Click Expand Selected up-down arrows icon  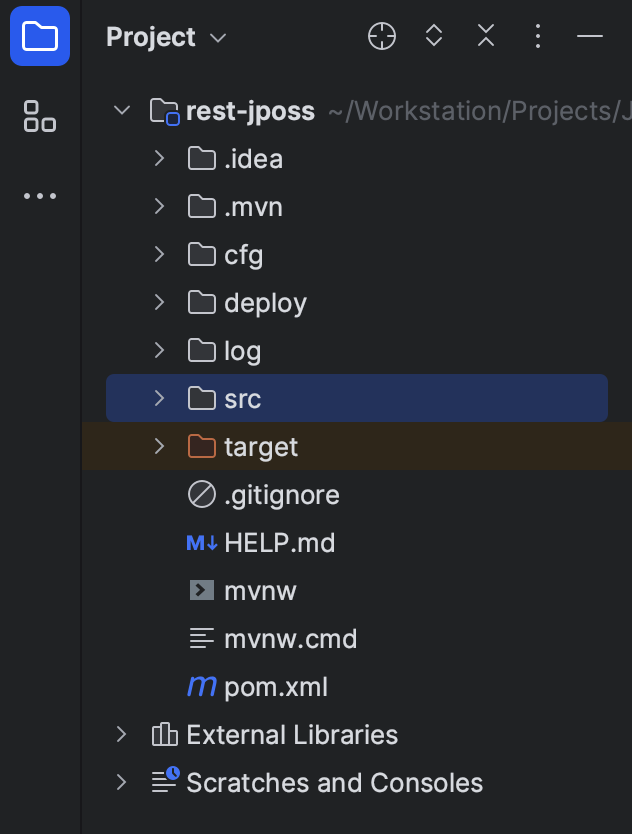[434, 36]
